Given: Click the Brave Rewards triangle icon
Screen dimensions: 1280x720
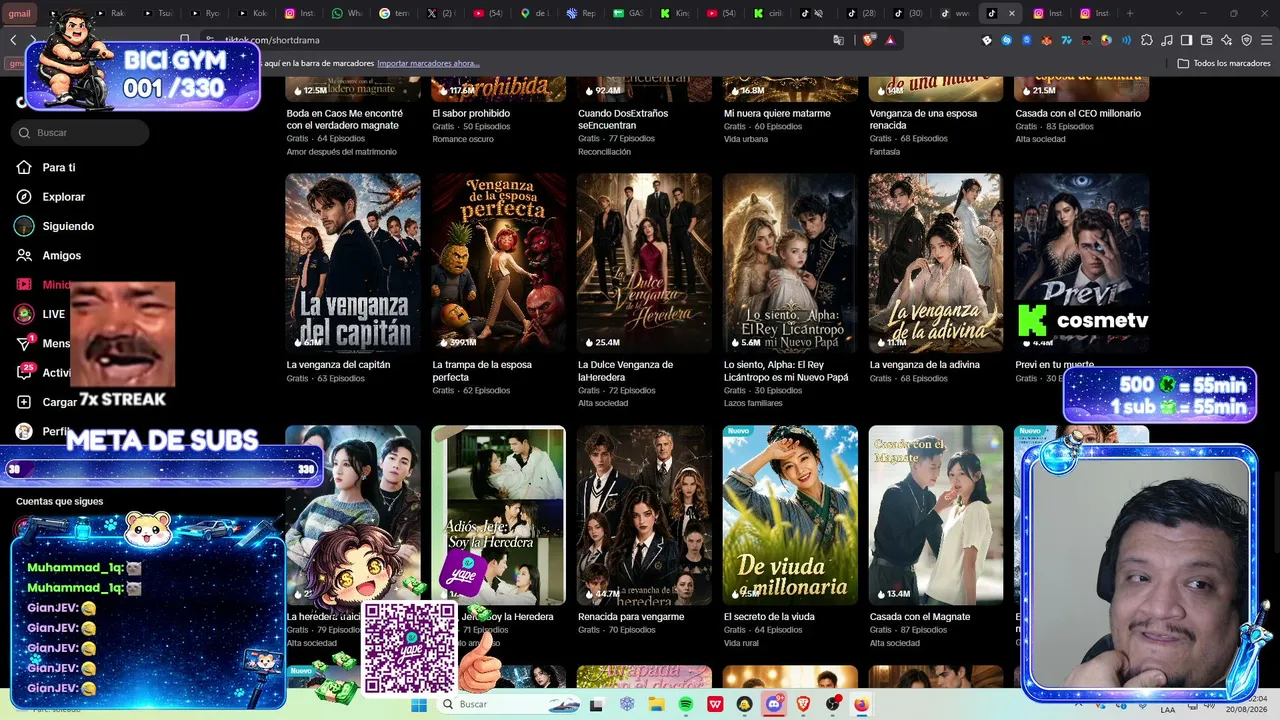Looking at the screenshot, I should coord(889,40).
